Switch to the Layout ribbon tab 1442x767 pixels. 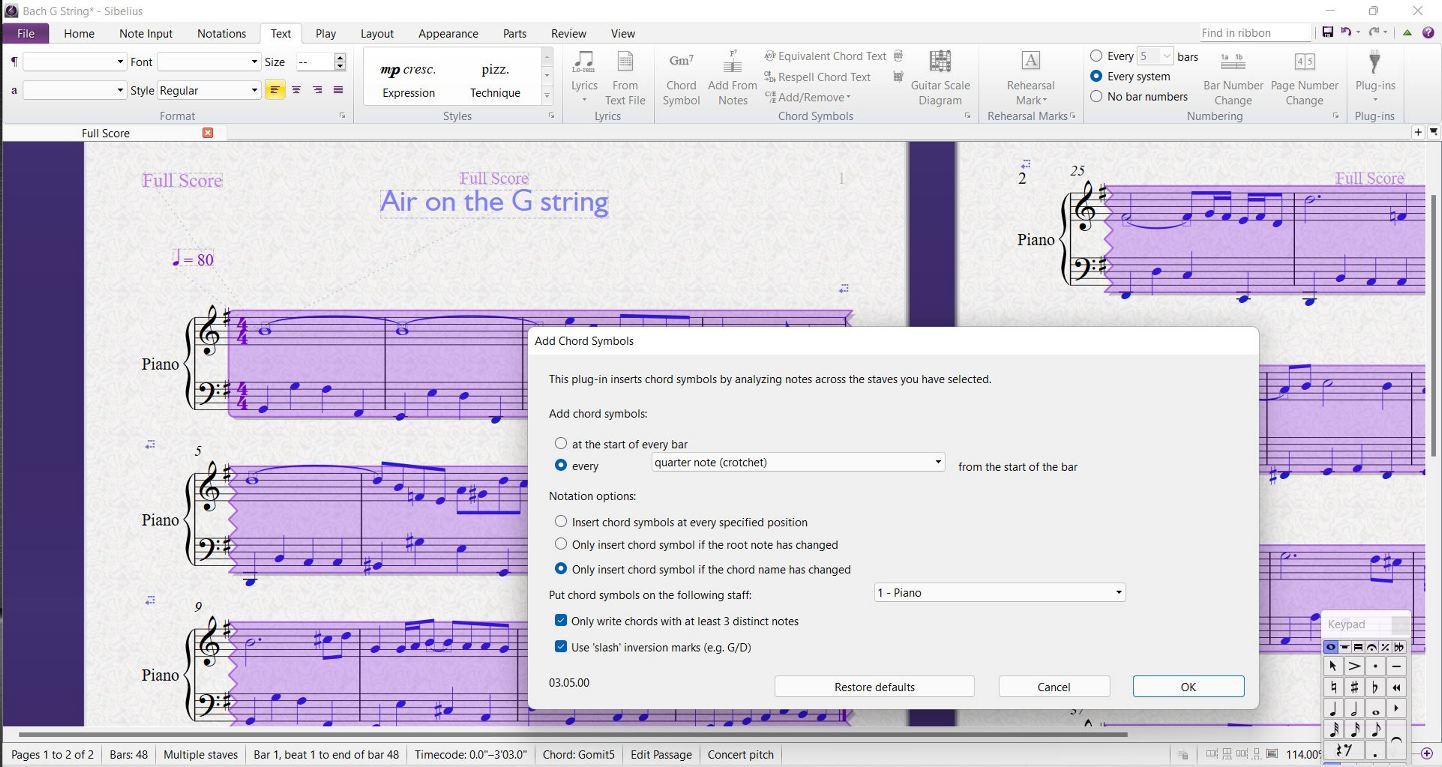pyautogui.click(x=377, y=33)
